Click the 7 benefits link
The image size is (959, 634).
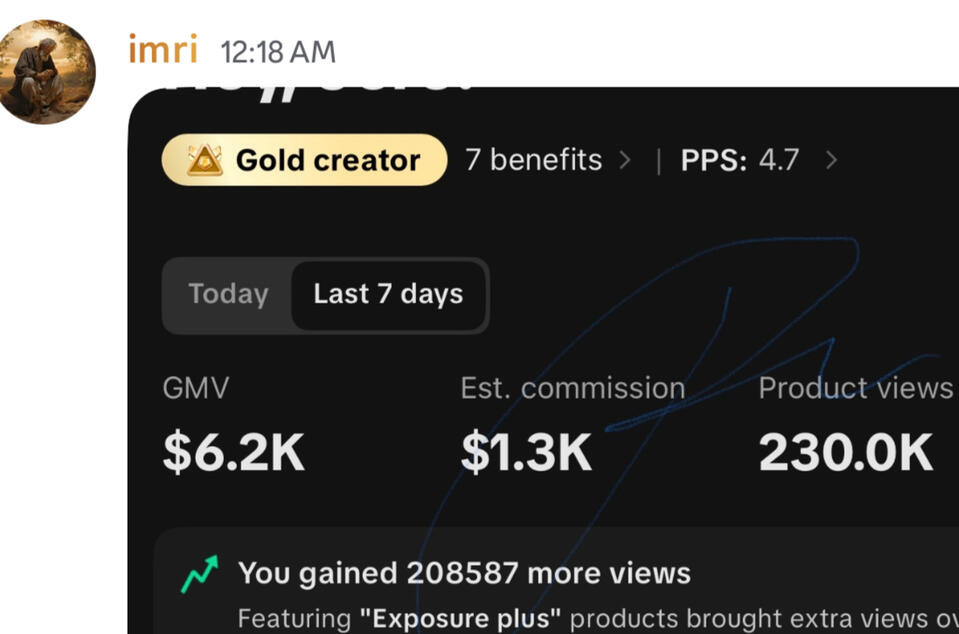point(531,159)
